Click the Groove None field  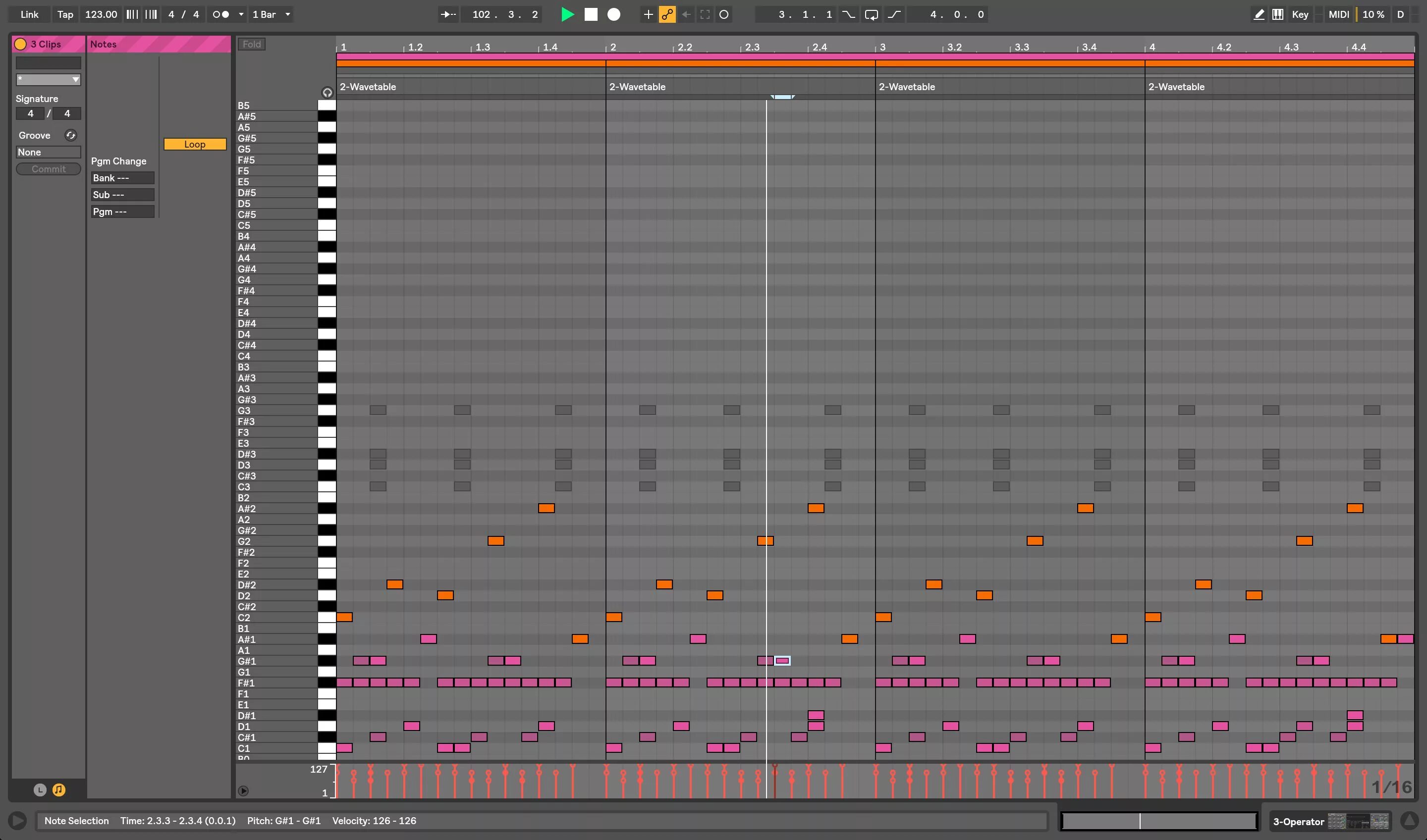(48, 152)
